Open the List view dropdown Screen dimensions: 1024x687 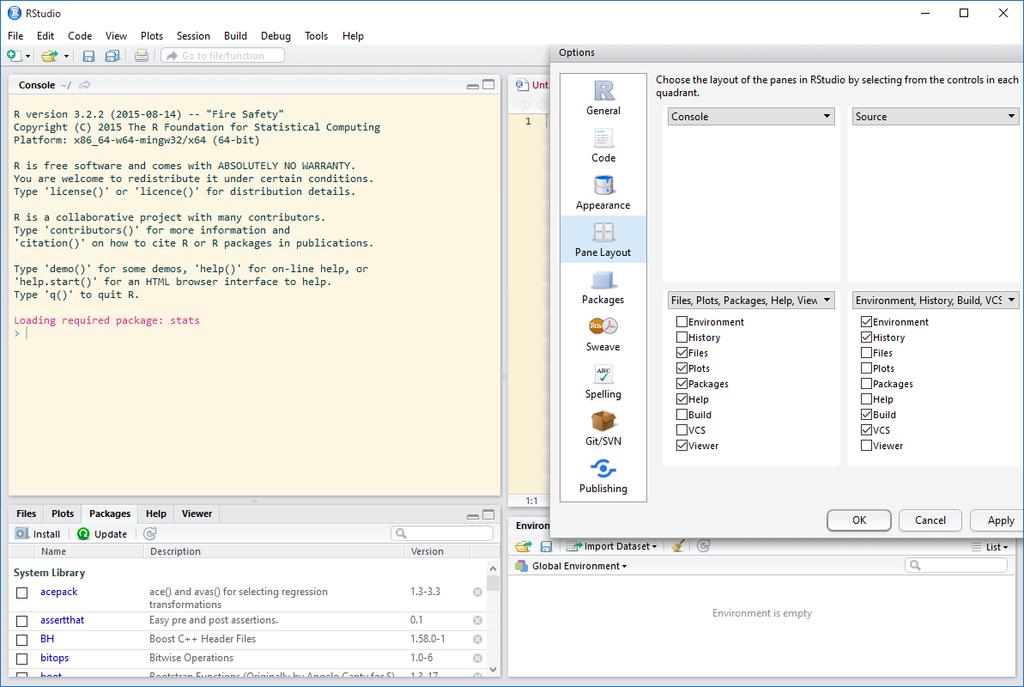990,547
